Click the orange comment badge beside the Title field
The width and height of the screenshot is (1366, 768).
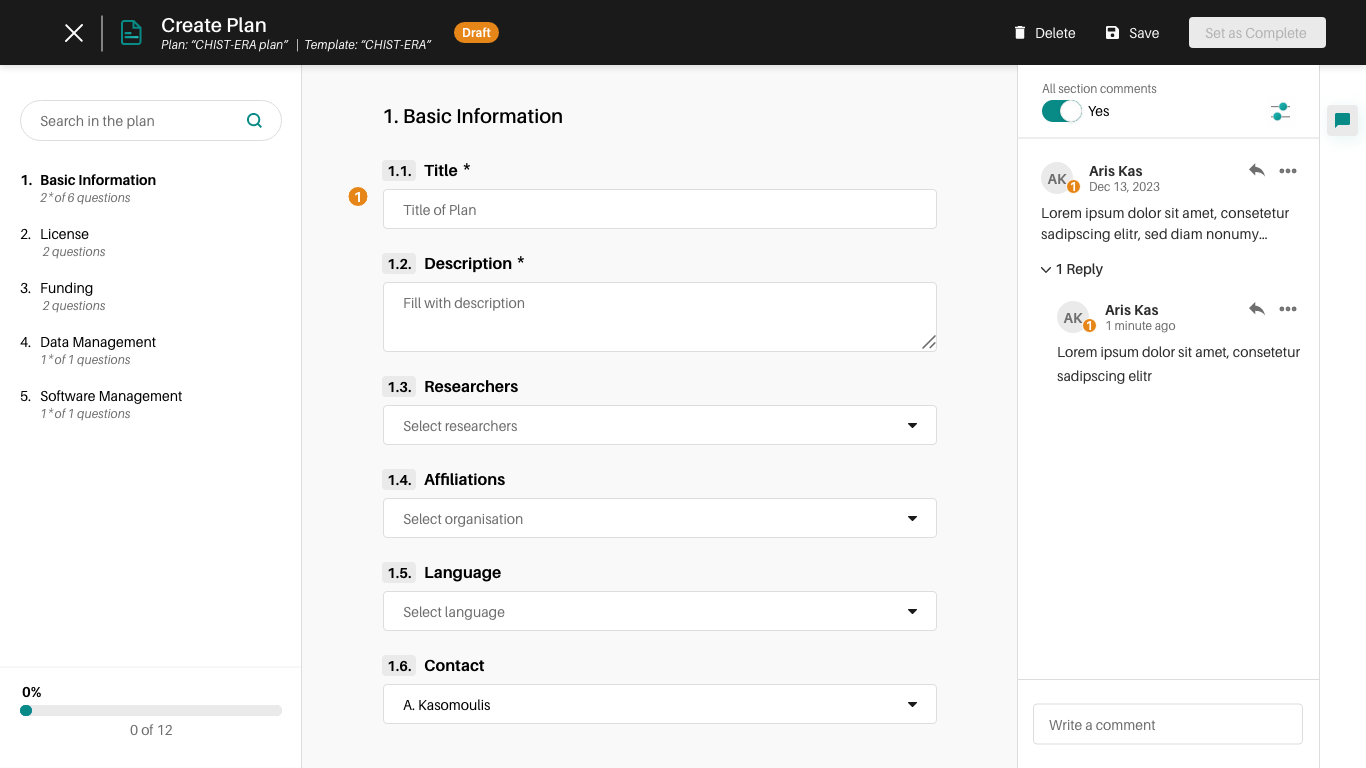[x=358, y=197]
